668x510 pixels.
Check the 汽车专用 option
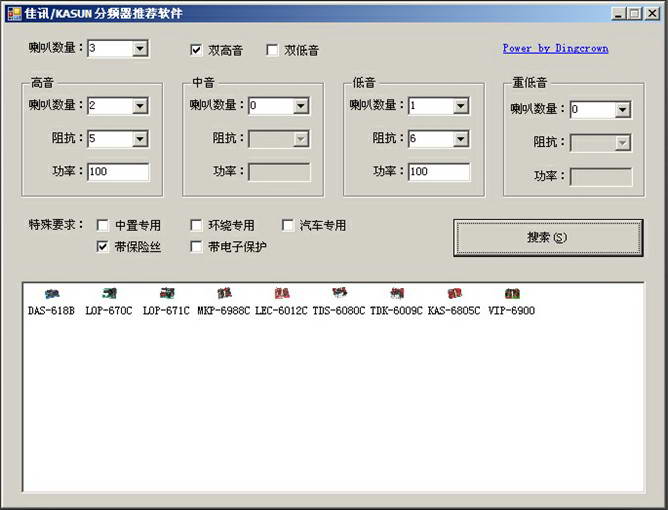(x=288, y=225)
